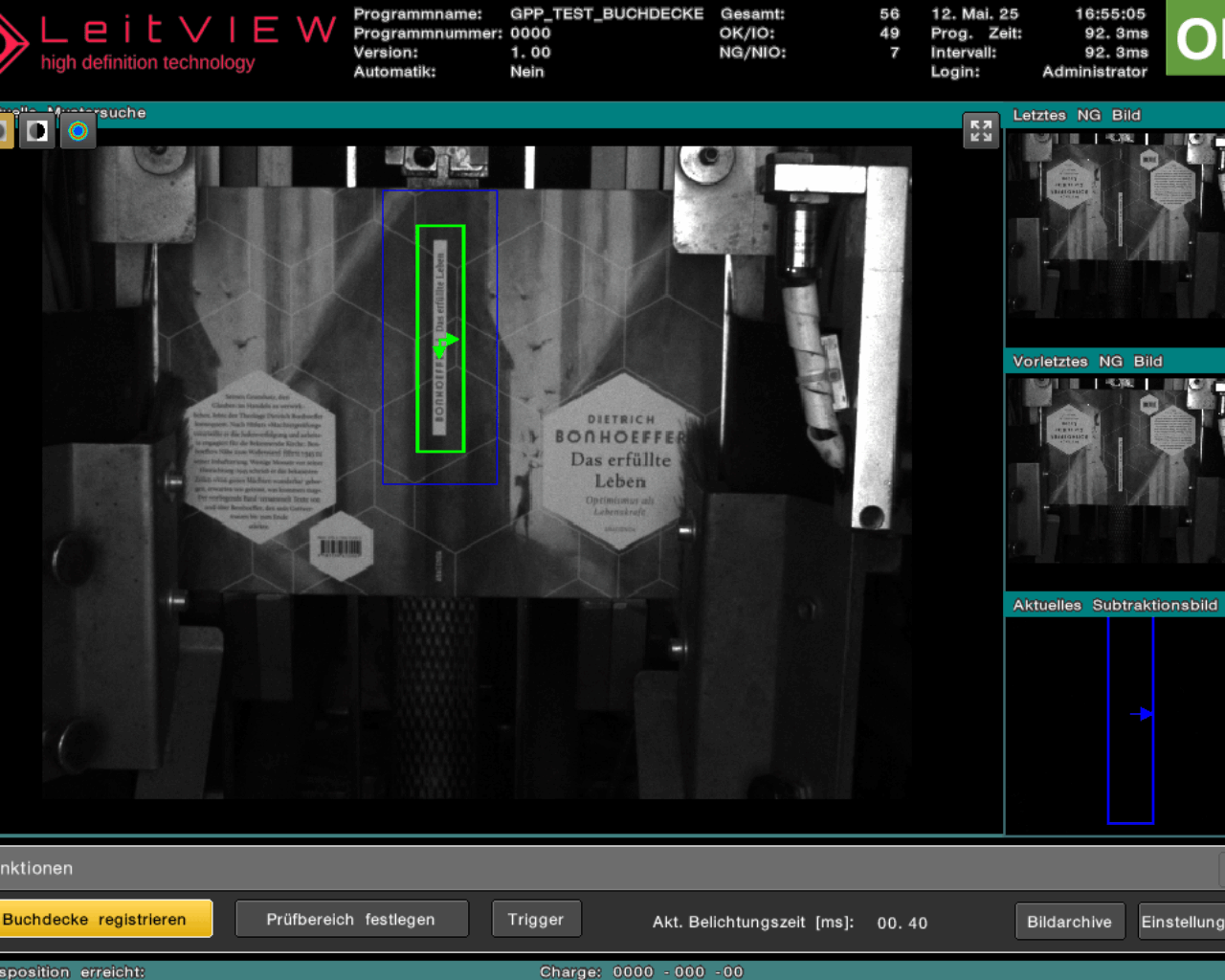The image size is (1225, 980).
Task: Click the NG/NIO count 7
Action: pos(895,53)
